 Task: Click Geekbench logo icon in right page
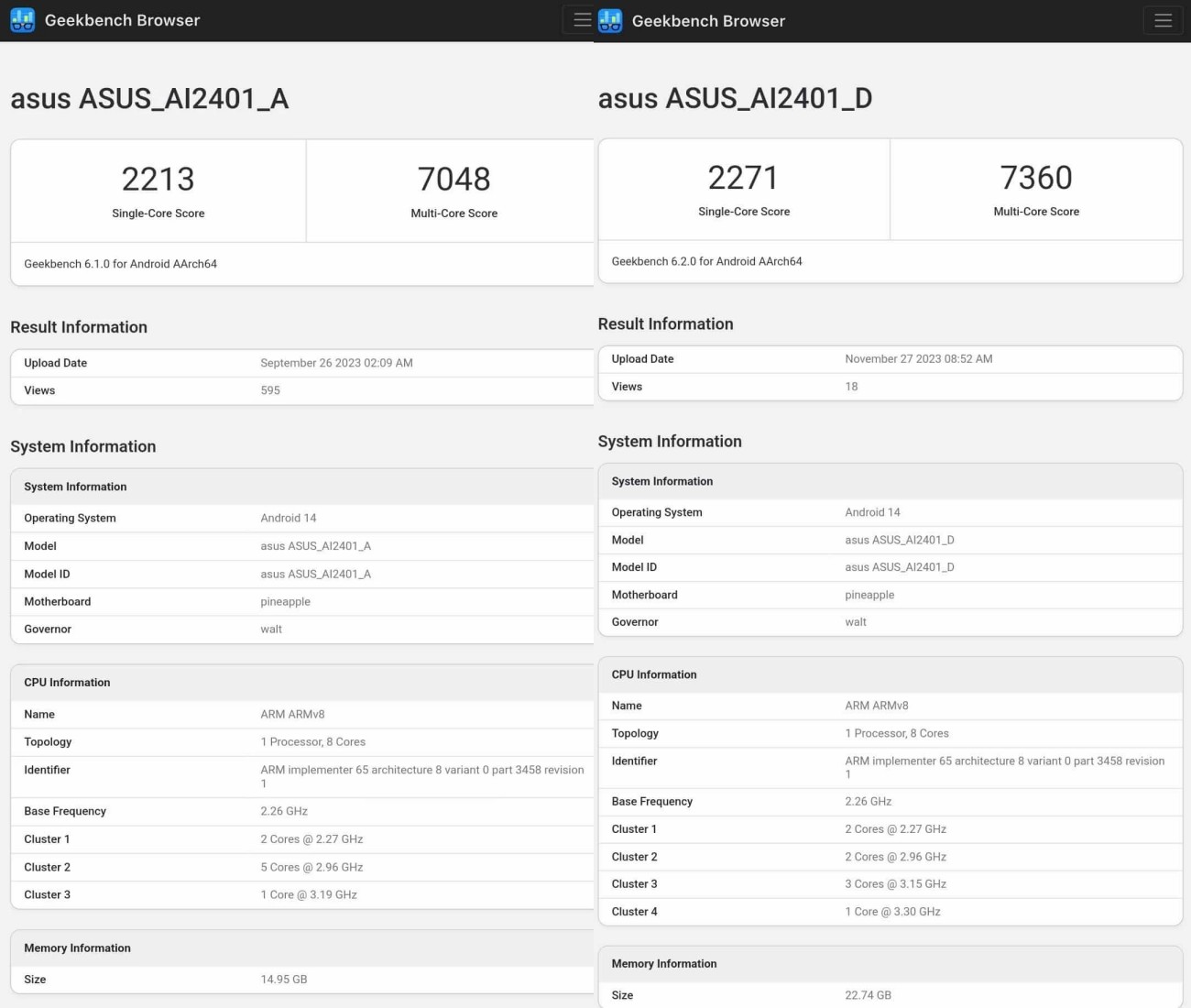[610, 20]
